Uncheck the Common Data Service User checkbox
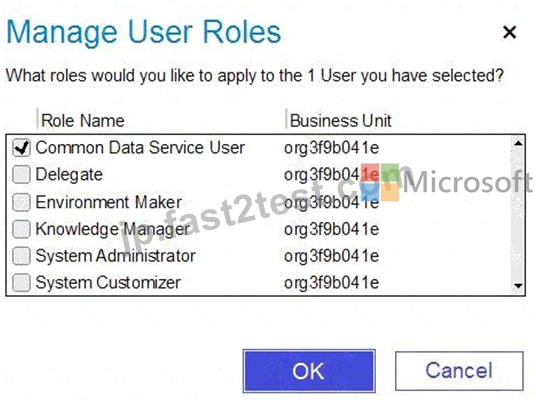 coord(21,148)
